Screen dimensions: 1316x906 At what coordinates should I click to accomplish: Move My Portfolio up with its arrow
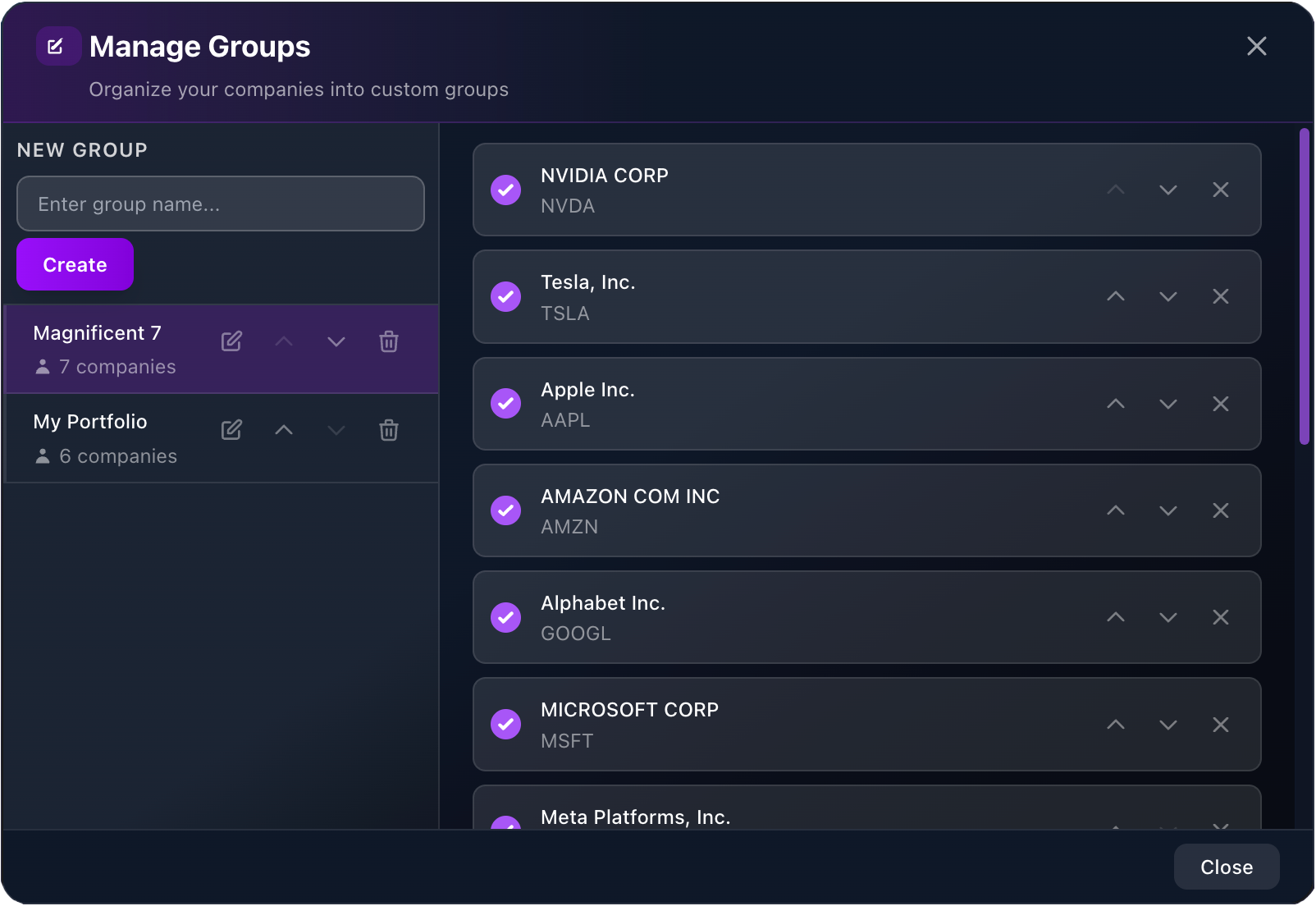[x=283, y=429]
